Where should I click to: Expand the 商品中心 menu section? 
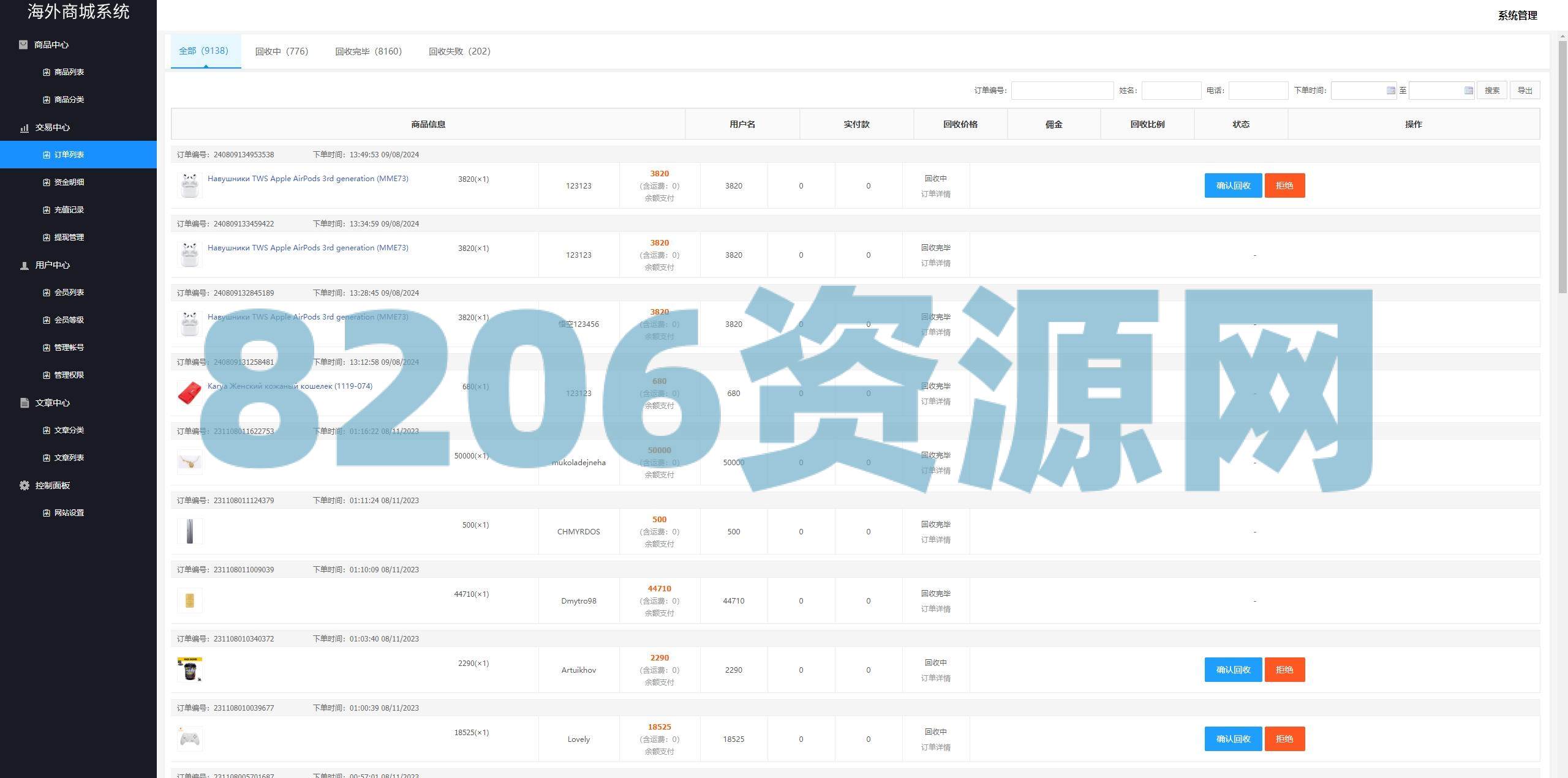(x=51, y=45)
